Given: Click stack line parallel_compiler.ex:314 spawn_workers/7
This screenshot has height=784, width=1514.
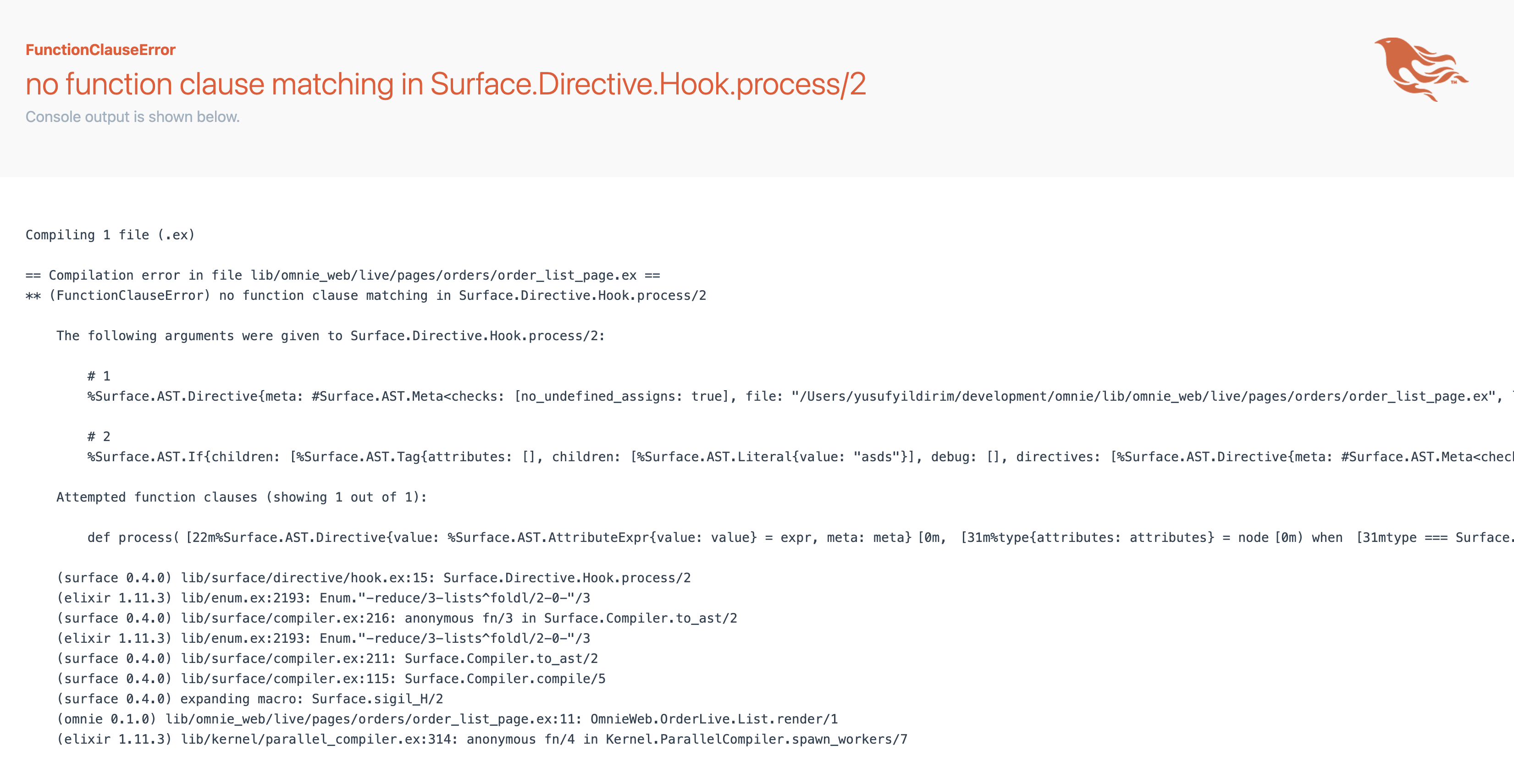Looking at the screenshot, I should (482, 740).
